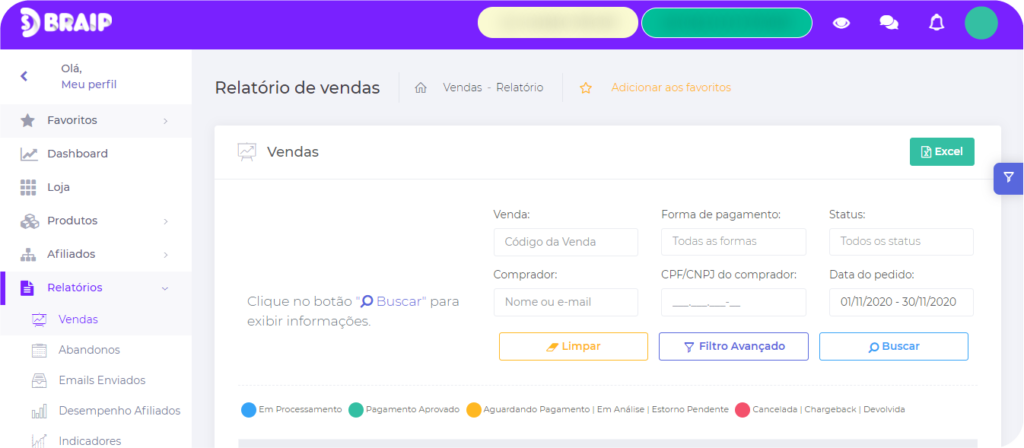Click the Desempenho Afiliados bar icon
Viewport: 1024px width, 448px height.
click(40, 411)
